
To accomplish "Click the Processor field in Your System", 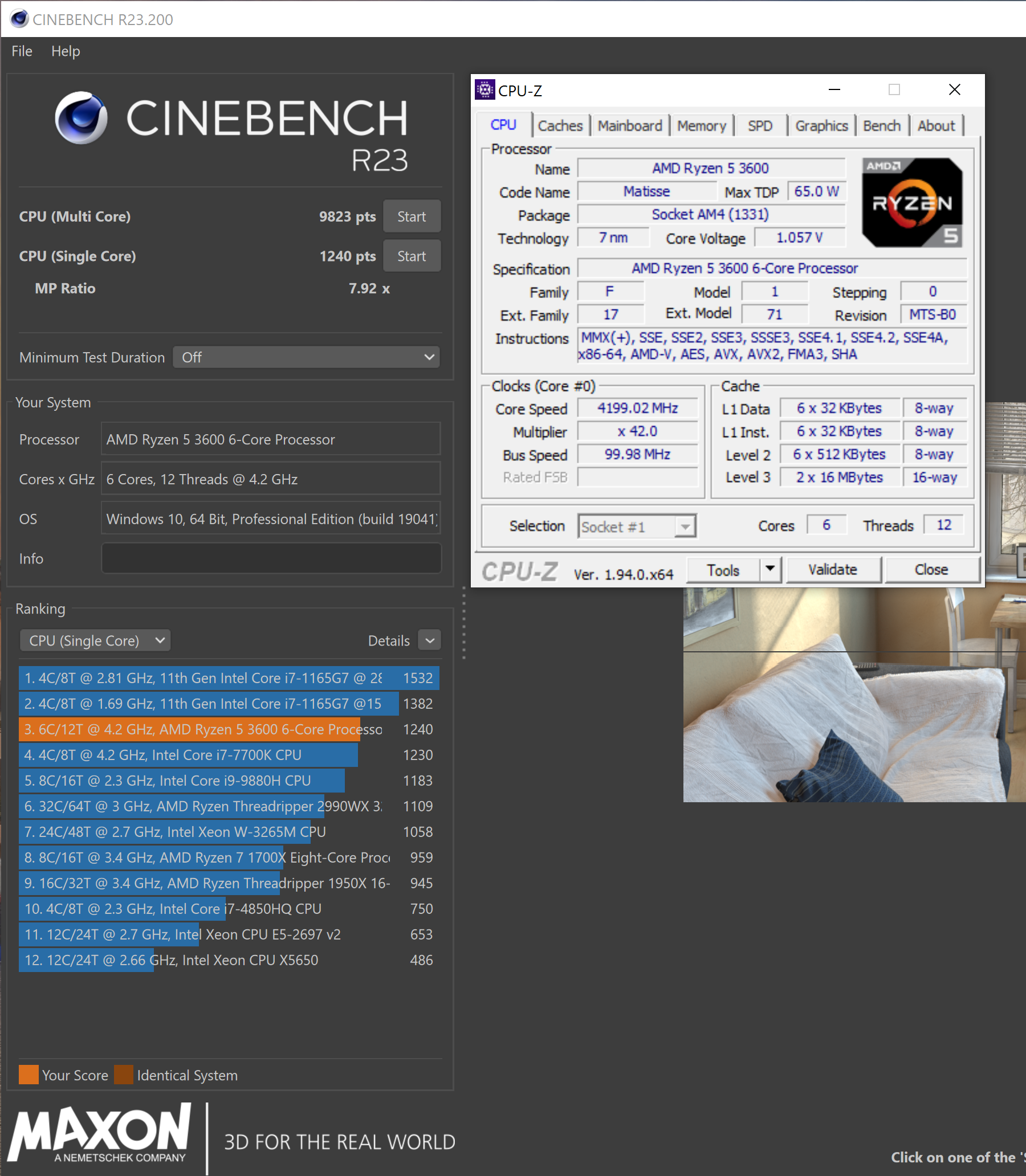I will click(271, 439).
